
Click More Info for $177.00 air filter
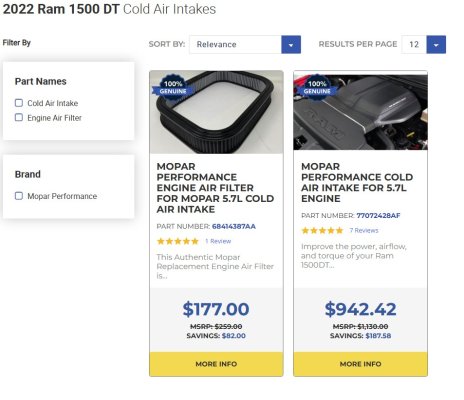tap(216, 364)
